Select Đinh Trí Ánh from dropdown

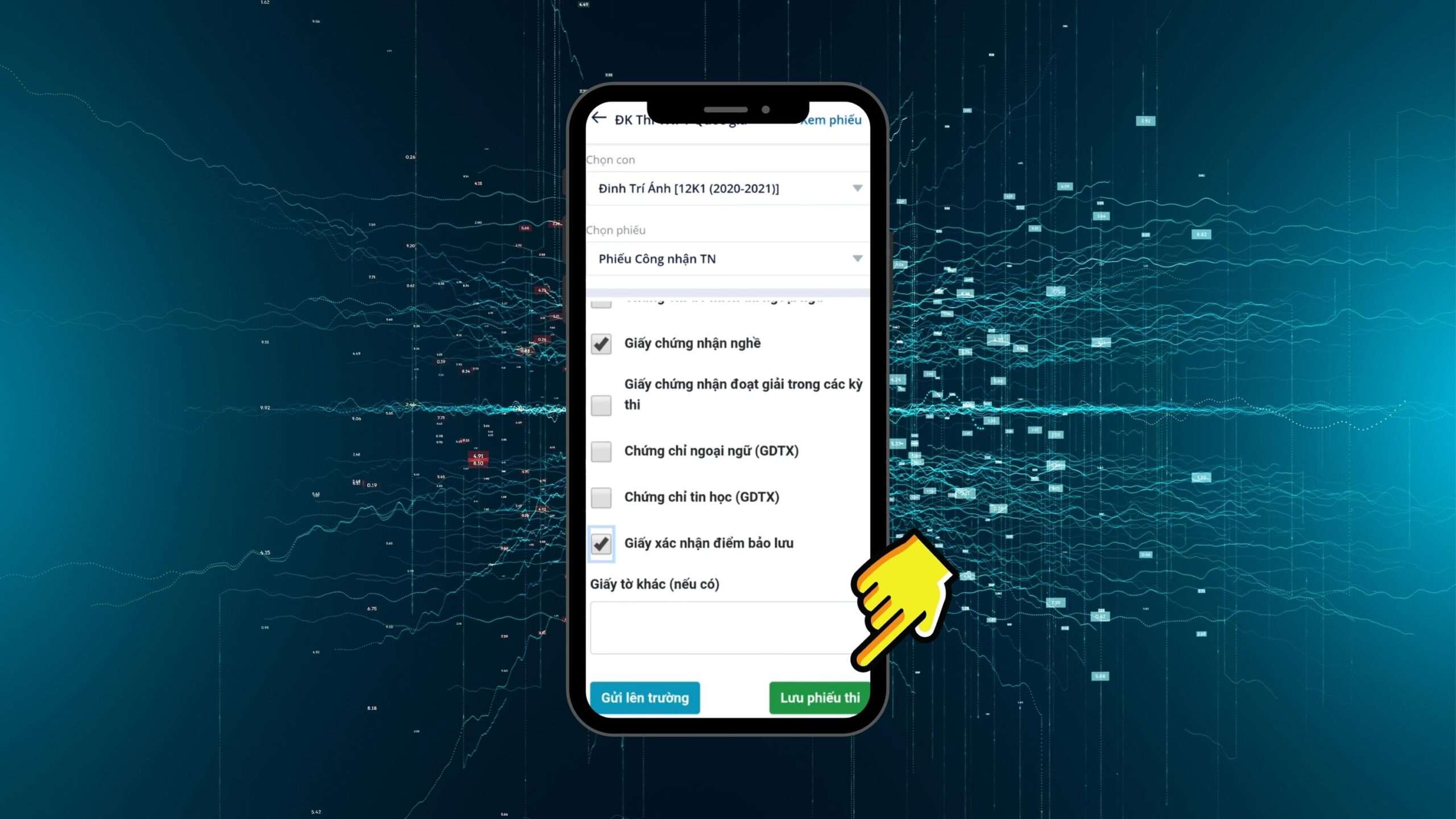(x=728, y=188)
